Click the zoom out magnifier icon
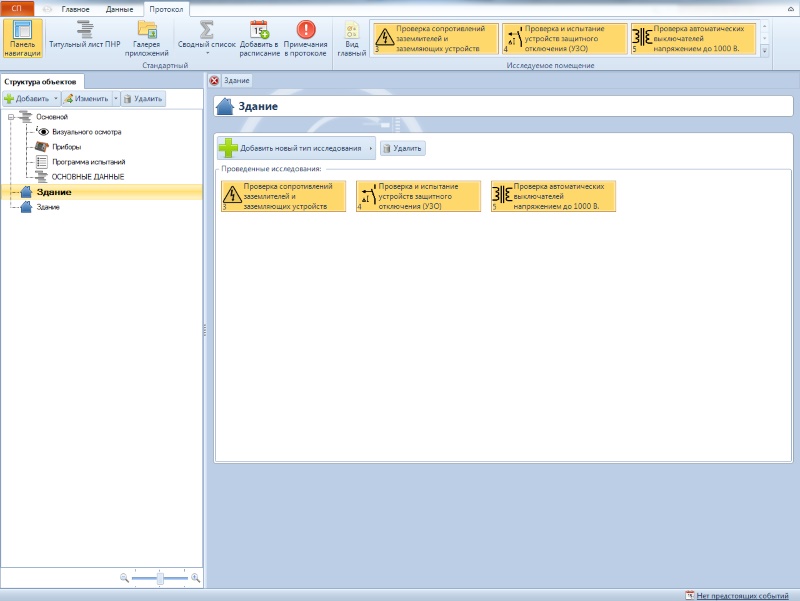800x601 pixels. coord(124,578)
